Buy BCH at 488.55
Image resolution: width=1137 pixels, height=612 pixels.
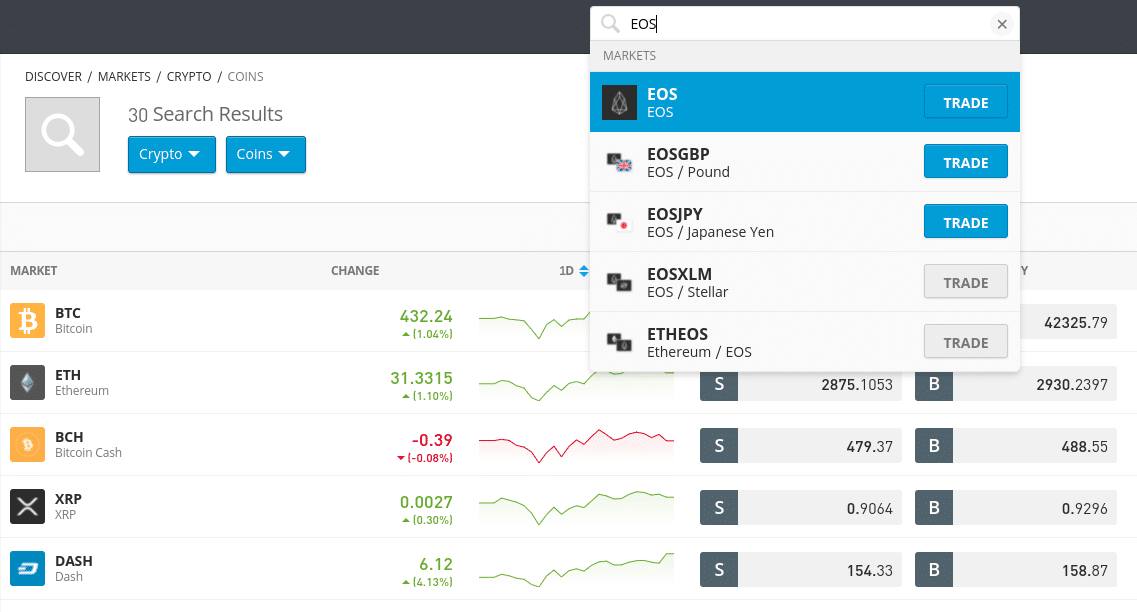click(x=1016, y=446)
